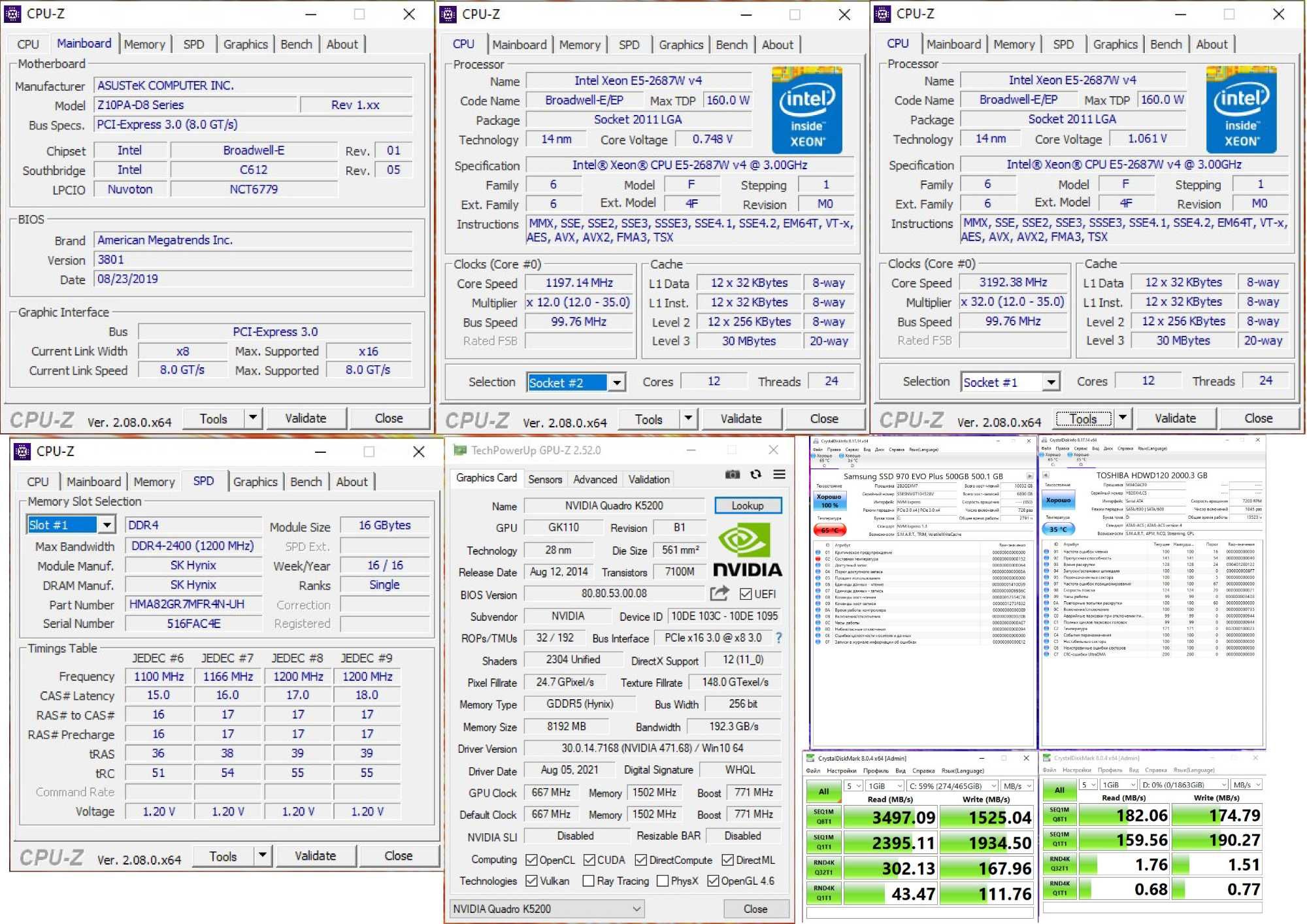This screenshot has width=1307, height=924.
Task: Open NVIDIA Quadro K5200 card selector dropdown
Action: (x=548, y=909)
